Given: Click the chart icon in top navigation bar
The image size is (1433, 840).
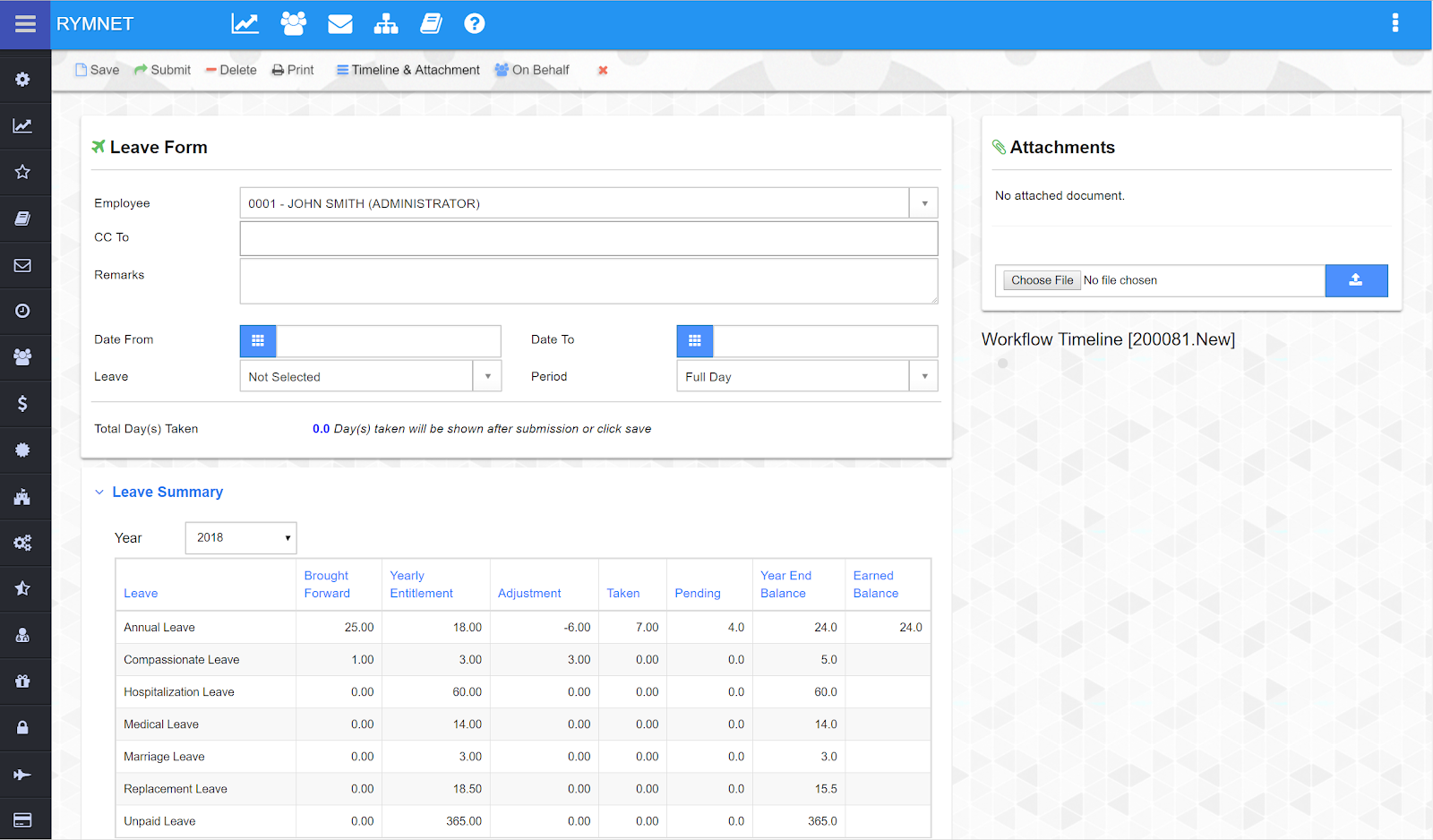Looking at the screenshot, I should pyautogui.click(x=245, y=24).
